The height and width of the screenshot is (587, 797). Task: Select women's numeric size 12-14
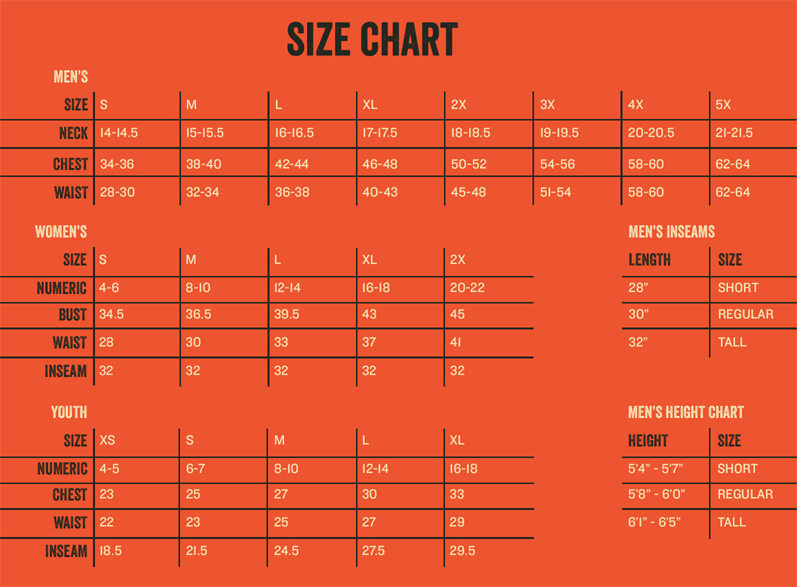(x=287, y=288)
